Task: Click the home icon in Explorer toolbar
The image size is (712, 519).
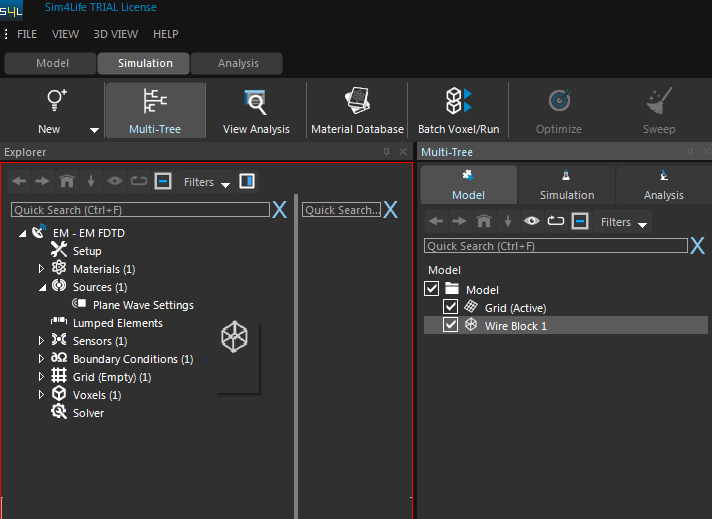Action: point(67,182)
